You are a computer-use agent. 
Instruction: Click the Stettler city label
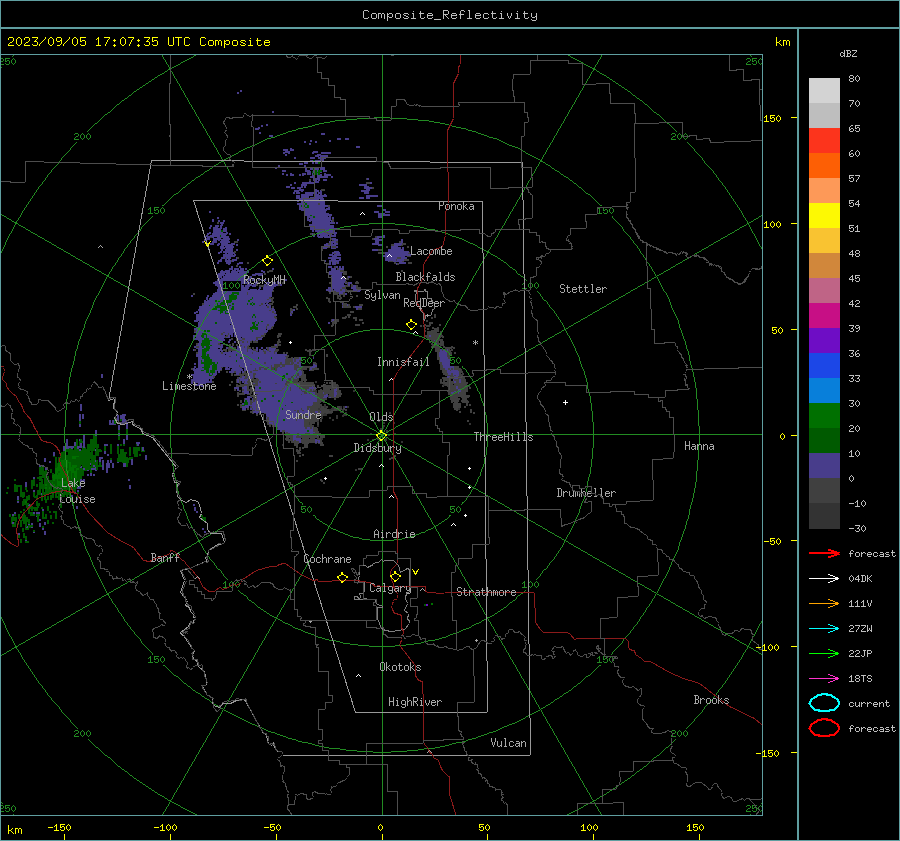tap(583, 289)
